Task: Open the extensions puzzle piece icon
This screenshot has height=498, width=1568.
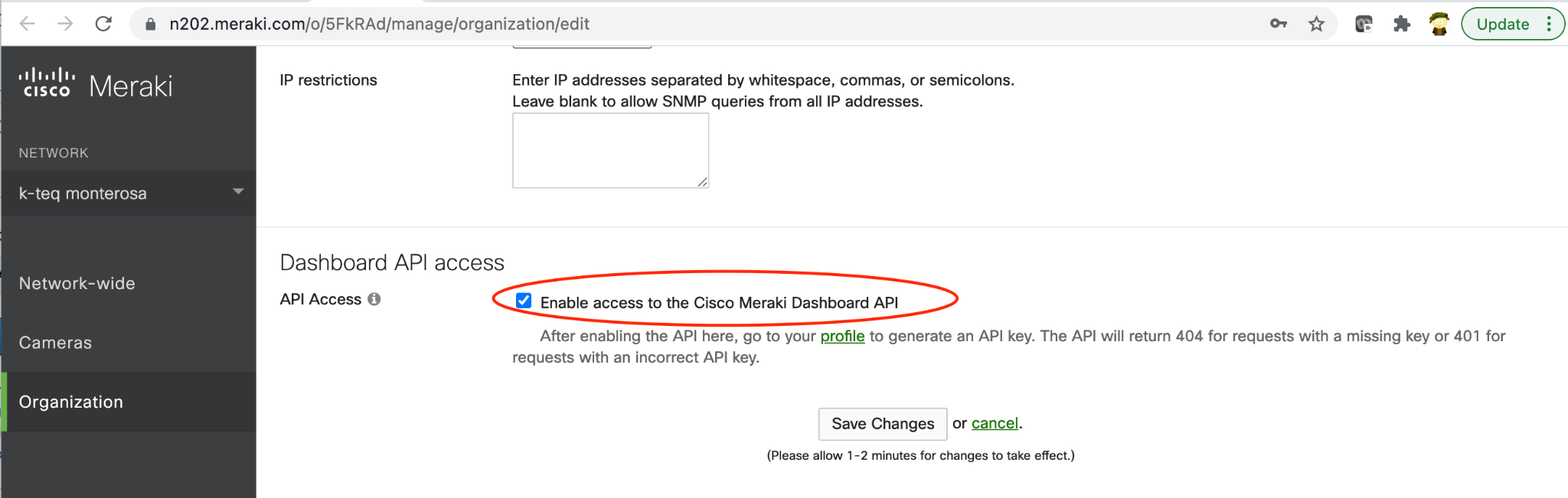Action: (1402, 24)
